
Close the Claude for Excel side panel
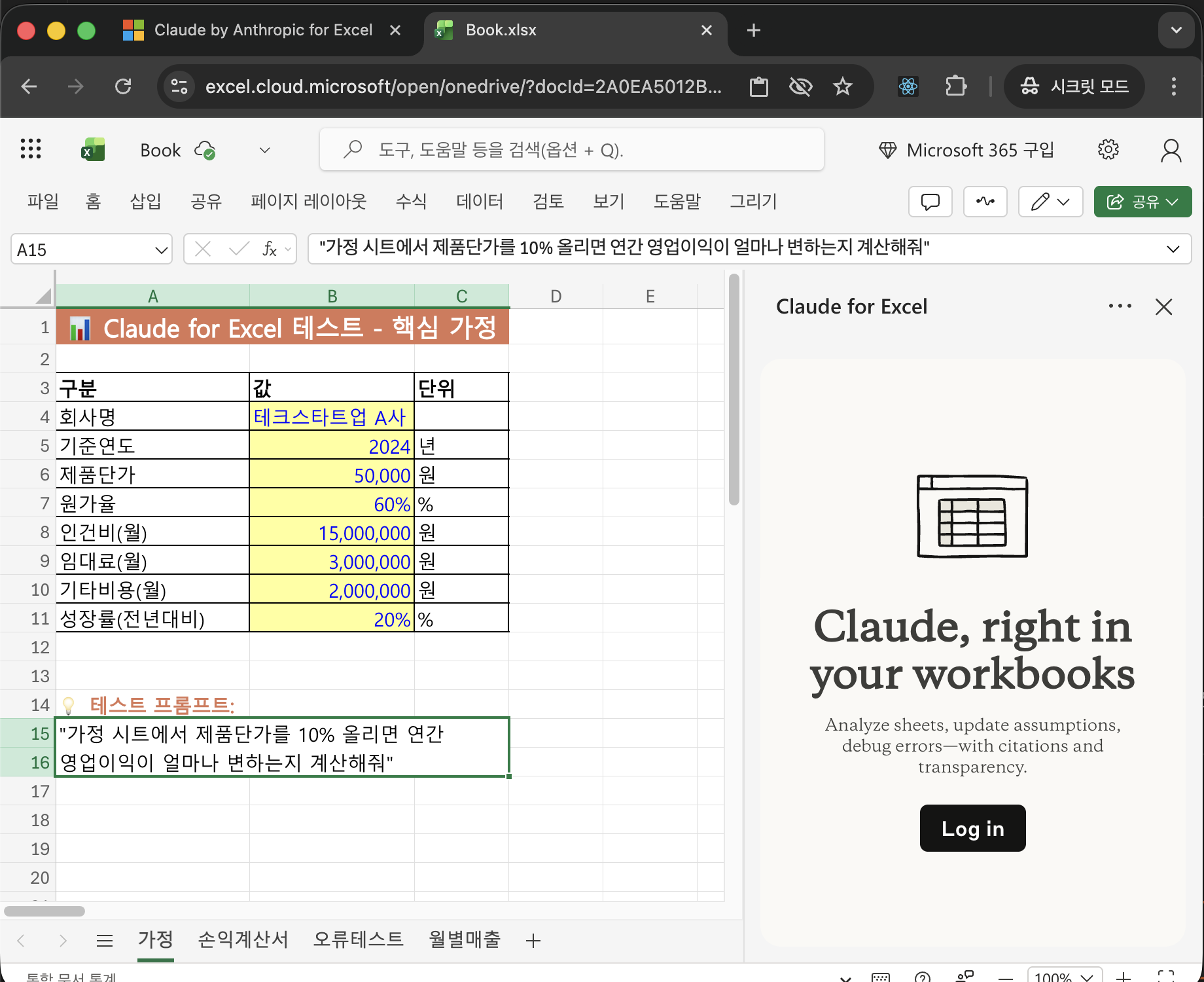[1164, 306]
